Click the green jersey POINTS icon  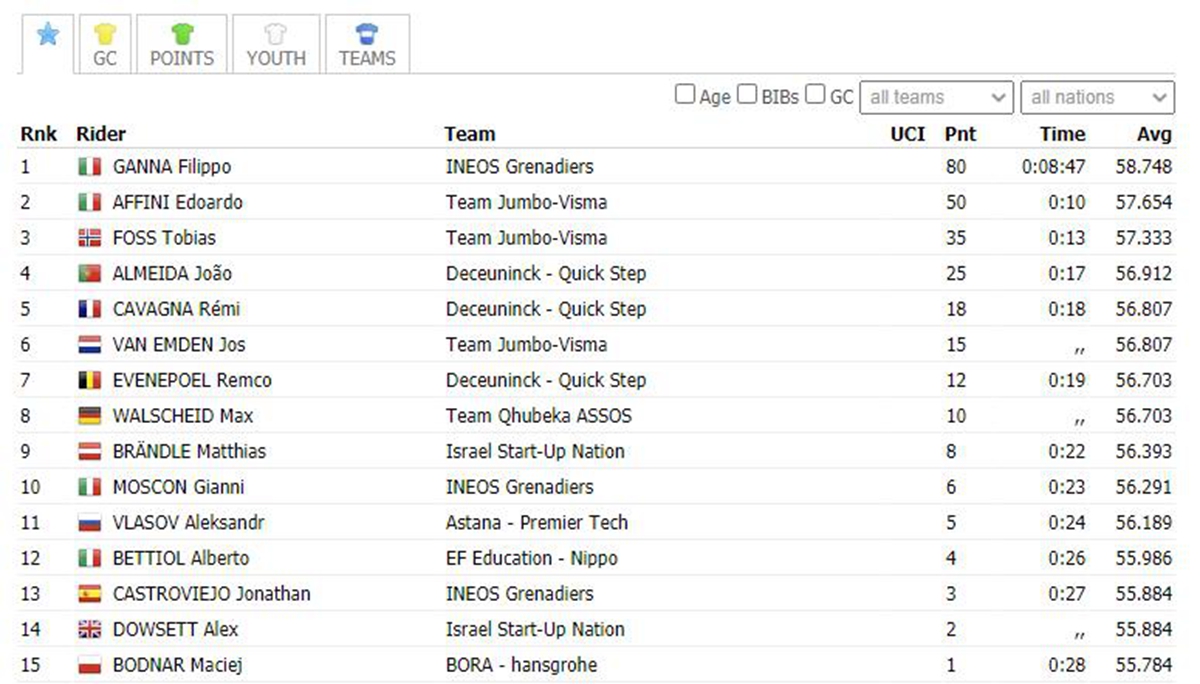[181, 34]
